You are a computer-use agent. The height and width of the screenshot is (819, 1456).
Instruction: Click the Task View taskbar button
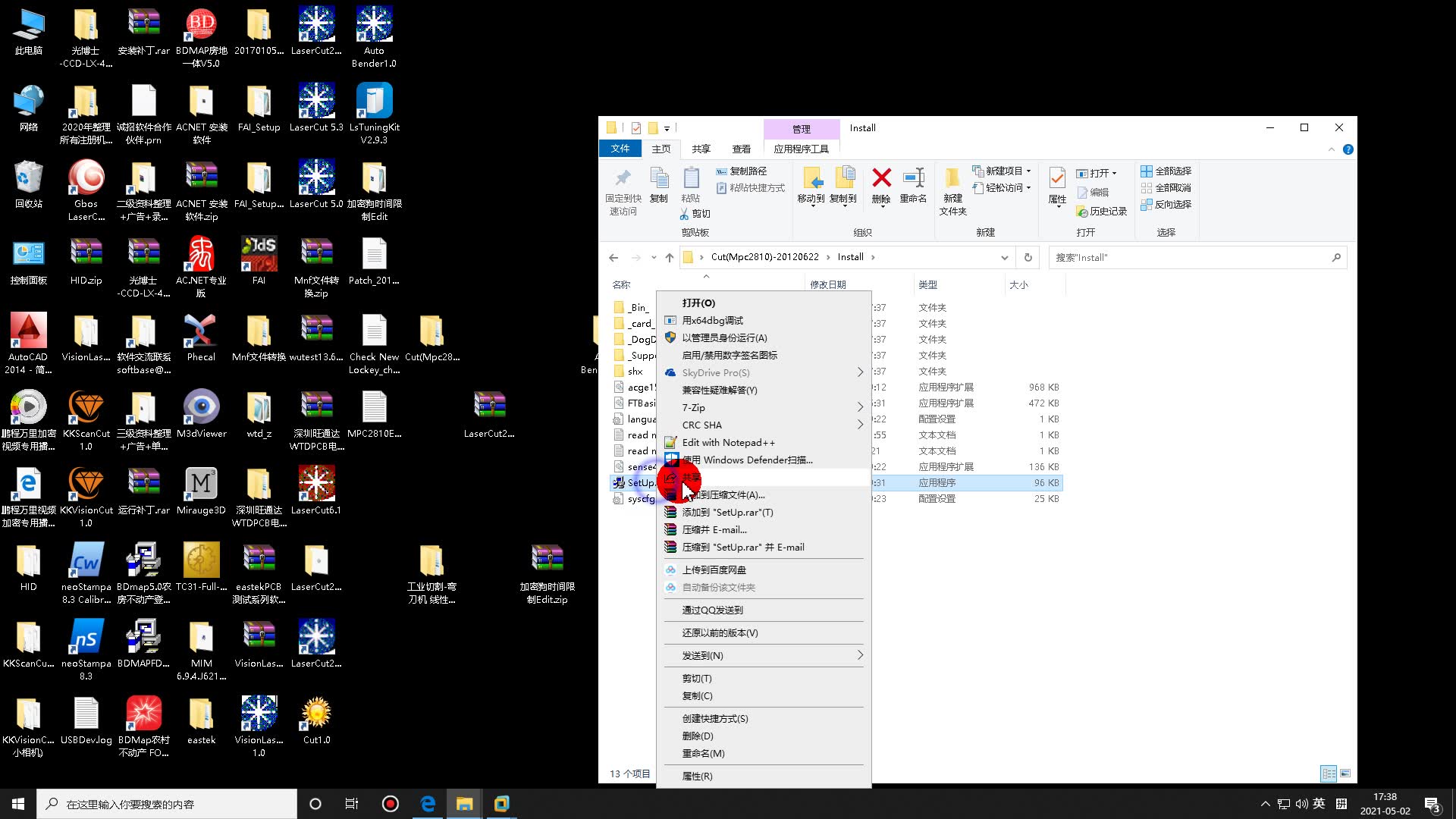tap(351, 804)
